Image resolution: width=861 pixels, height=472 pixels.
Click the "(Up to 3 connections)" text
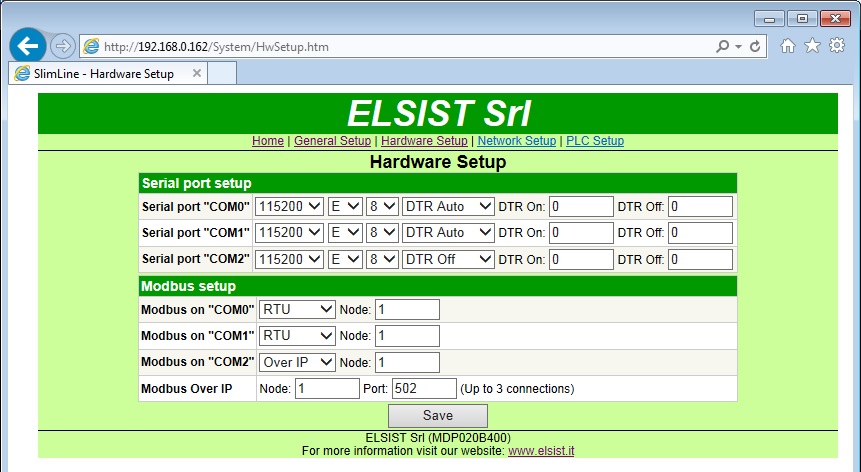pos(517,389)
